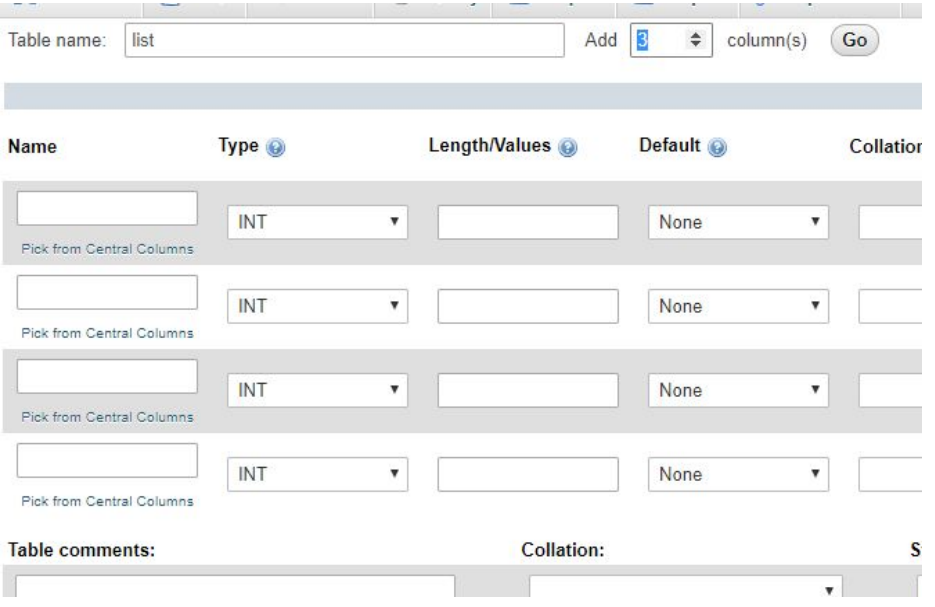Open the first row Default dropdown
935x607 pixels.
pos(738,223)
